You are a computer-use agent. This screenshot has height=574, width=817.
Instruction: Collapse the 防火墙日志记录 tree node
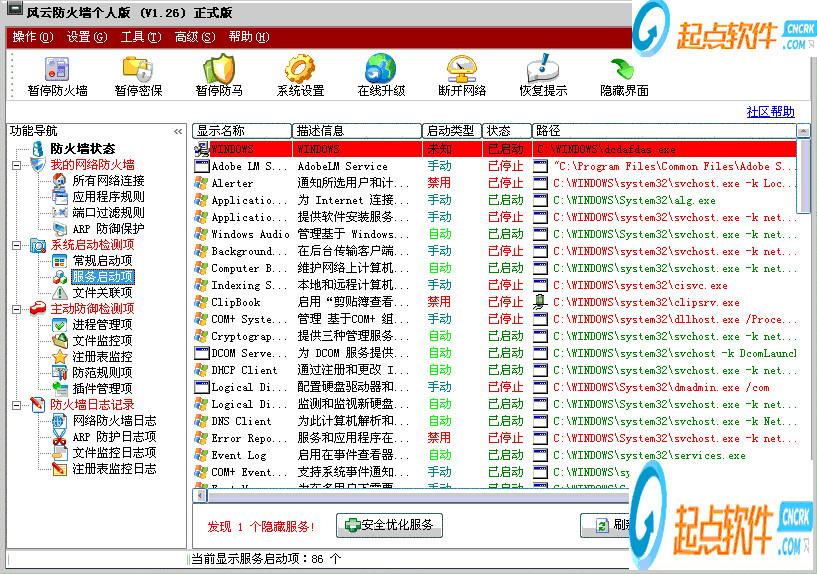pos(17,405)
